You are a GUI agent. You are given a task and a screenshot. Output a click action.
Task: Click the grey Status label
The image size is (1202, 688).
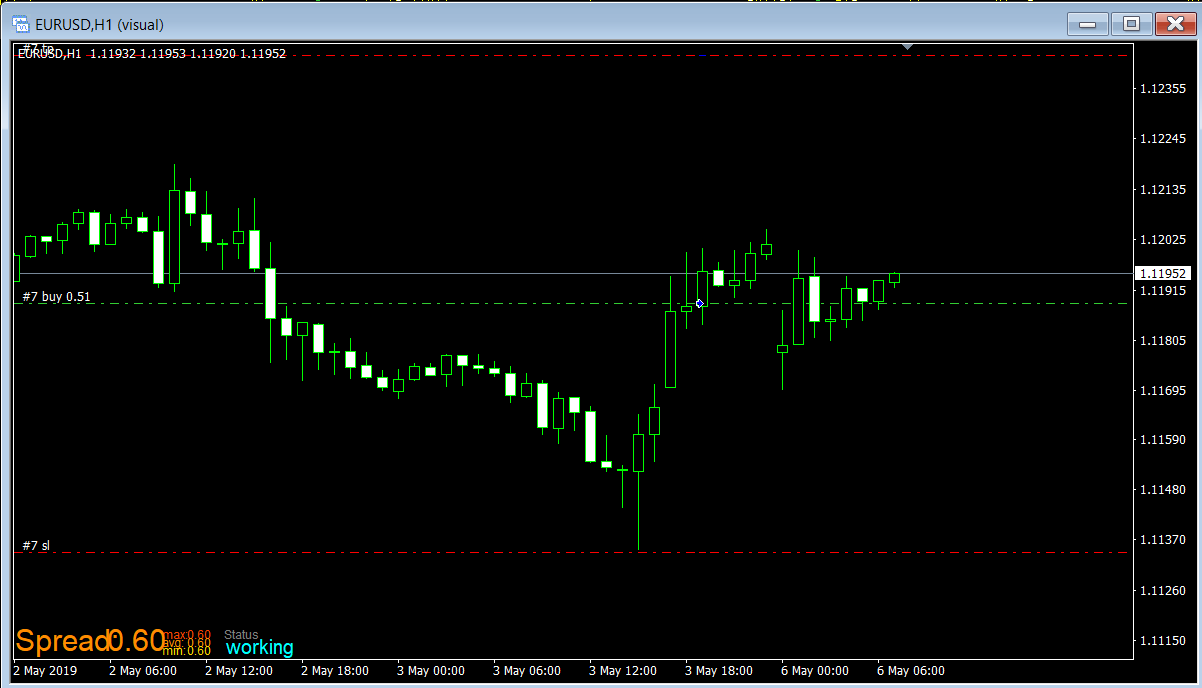click(x=241, y=635)
